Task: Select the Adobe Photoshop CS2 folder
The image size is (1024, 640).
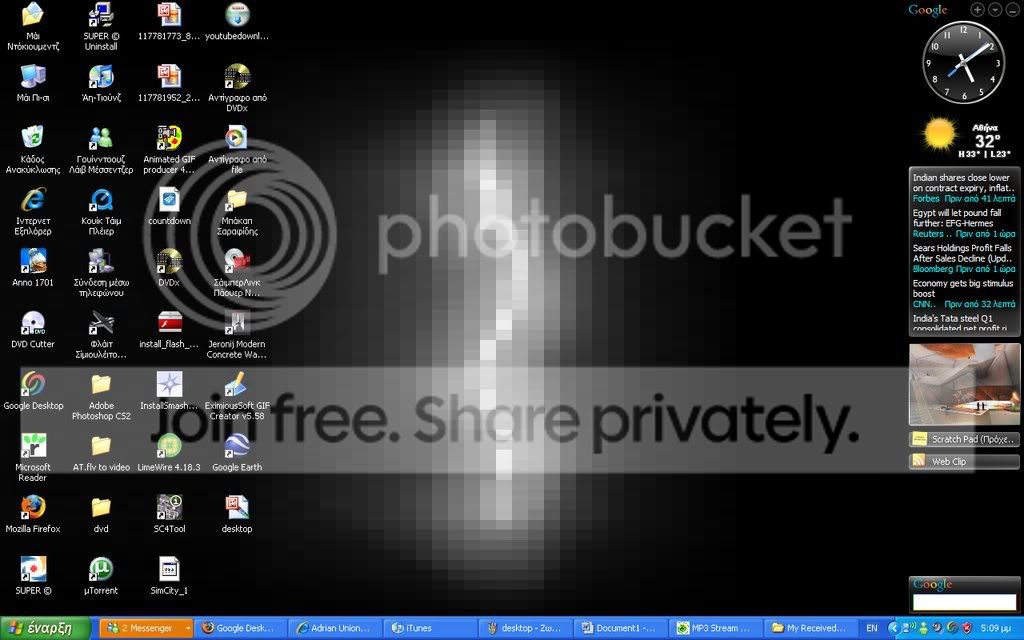Action: coord(101,385)
